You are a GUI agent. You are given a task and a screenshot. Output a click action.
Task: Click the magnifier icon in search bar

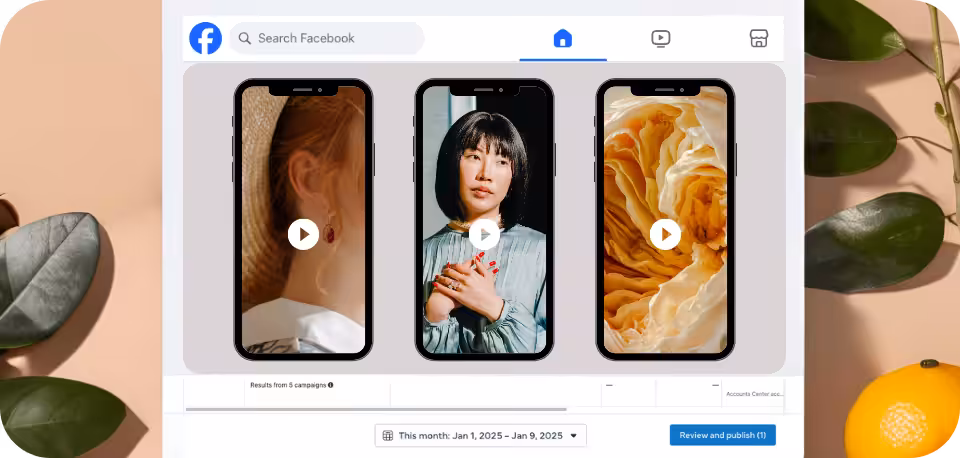click(x=245, y=39)
